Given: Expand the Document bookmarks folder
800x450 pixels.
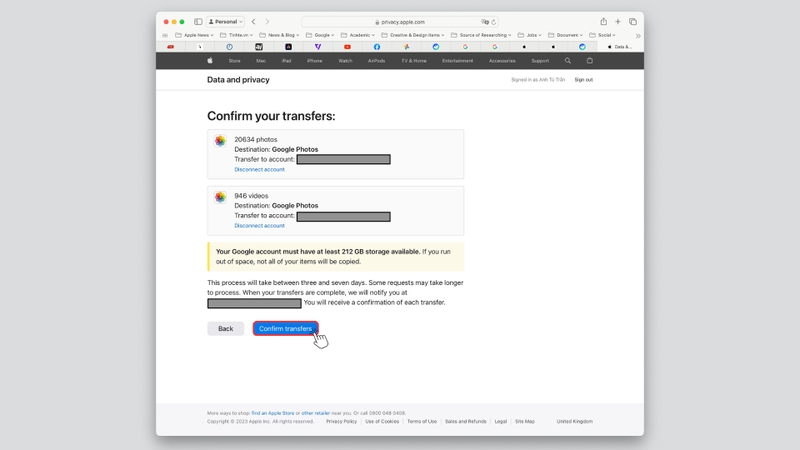Looking at the screenshot, I should (x=565, y=35).
